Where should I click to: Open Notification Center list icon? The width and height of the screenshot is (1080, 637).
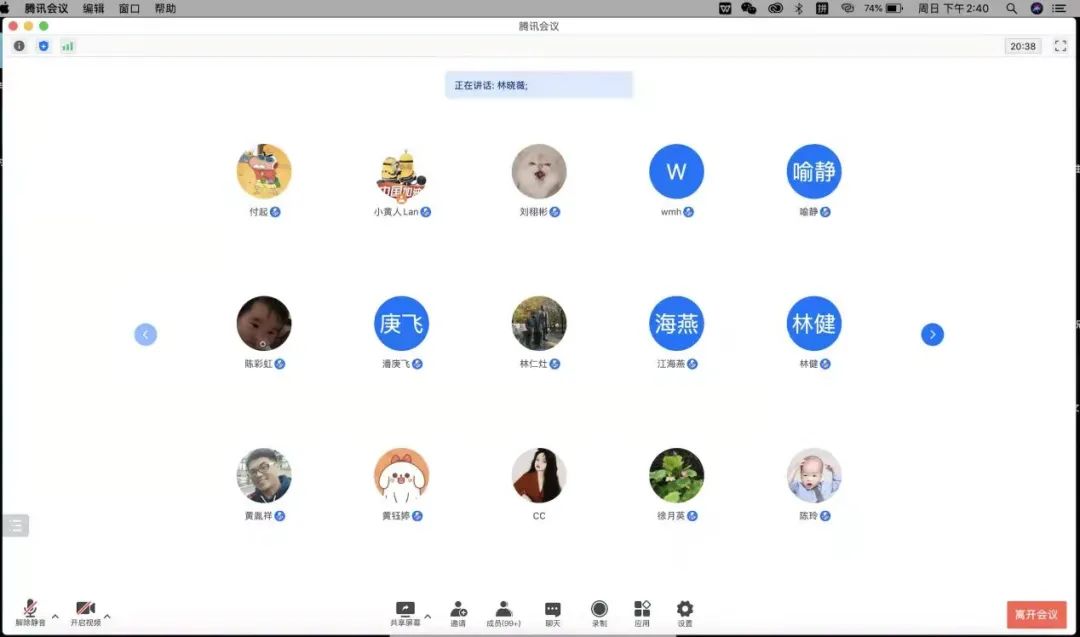pyautogui.click(x=1059, y=8)
